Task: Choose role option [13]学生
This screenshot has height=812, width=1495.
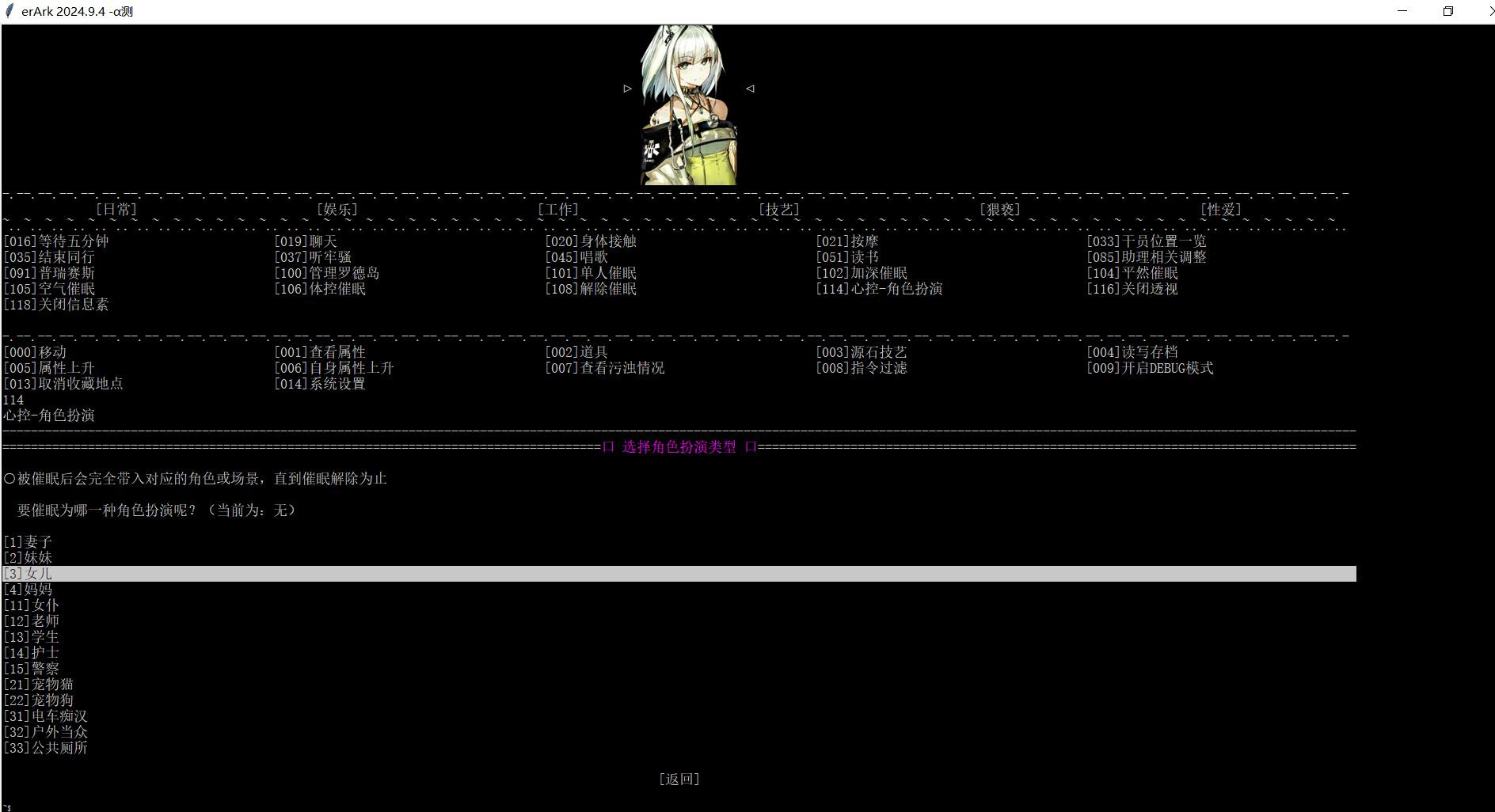Action: point(32,637)
